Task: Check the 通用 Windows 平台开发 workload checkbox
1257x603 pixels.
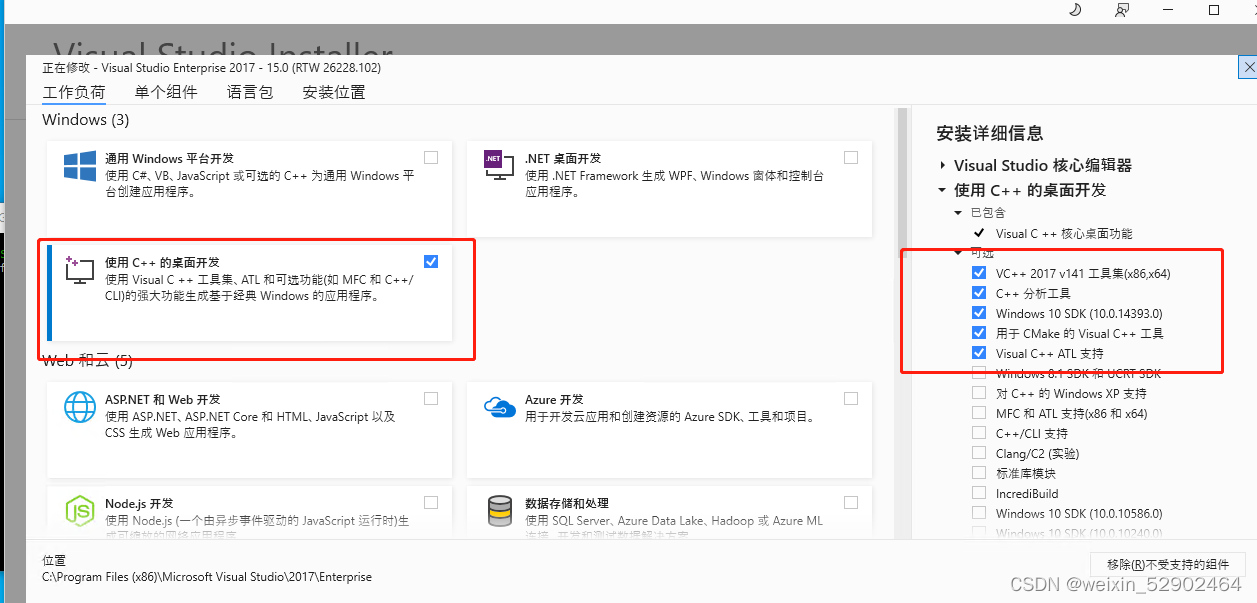Action: (x=431, y=157)
